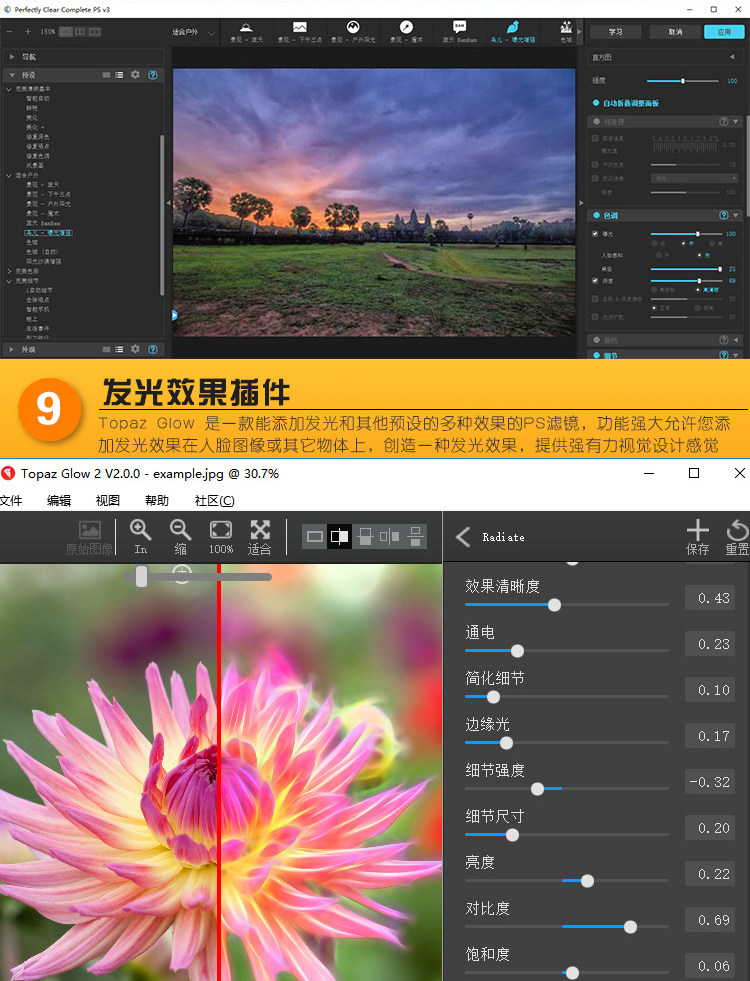Check the unchecked box just below the 深度 checkbox

click(x=595, y=299)
